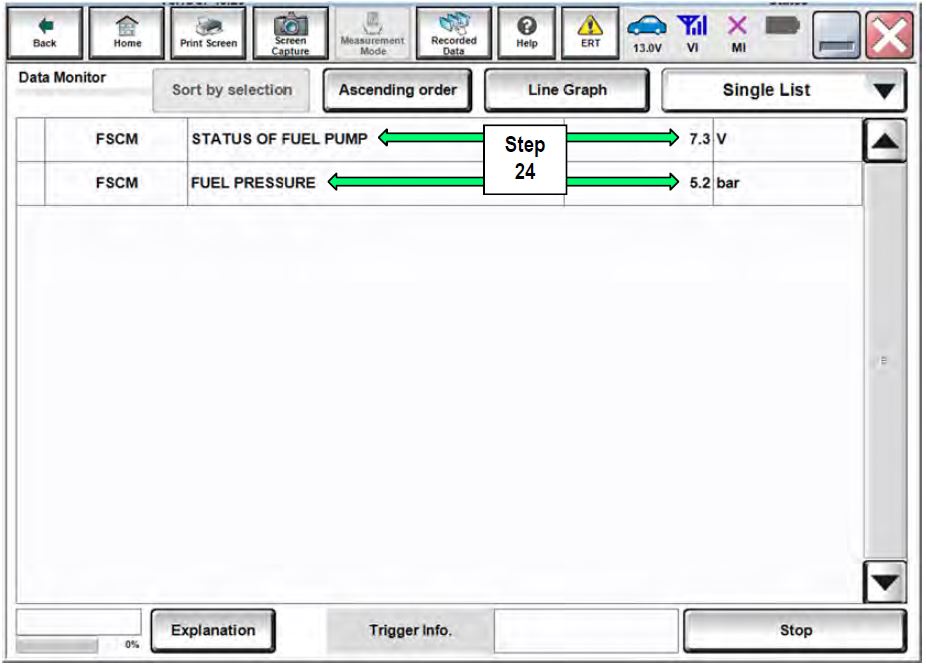Minimize the CONSULT window
The width and height of the screenshot is (926, 666).
pos(836,35)
